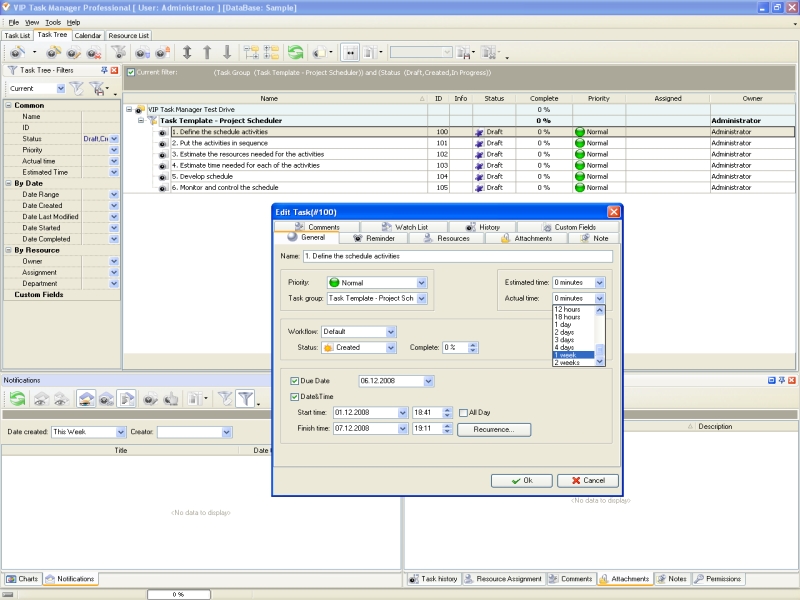Click the delete task icon with red X
The image size is (800, 600).
[x=94, y=52]
